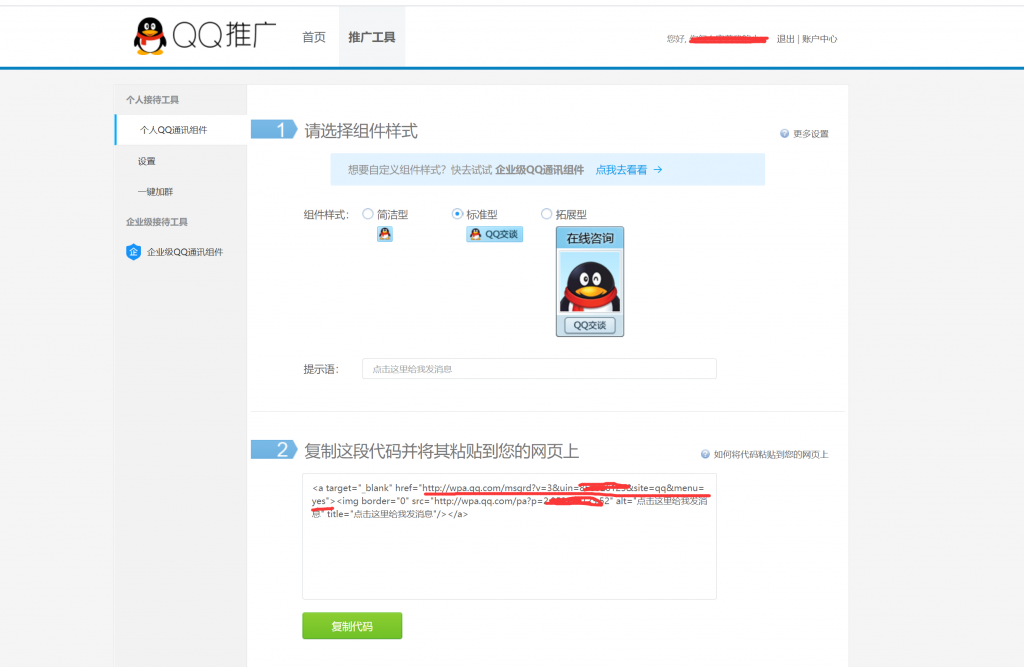Select 企业级接待工具 sidebar heading
The height and width of the screenshot is (667, 1024).
tap(157, 222)
